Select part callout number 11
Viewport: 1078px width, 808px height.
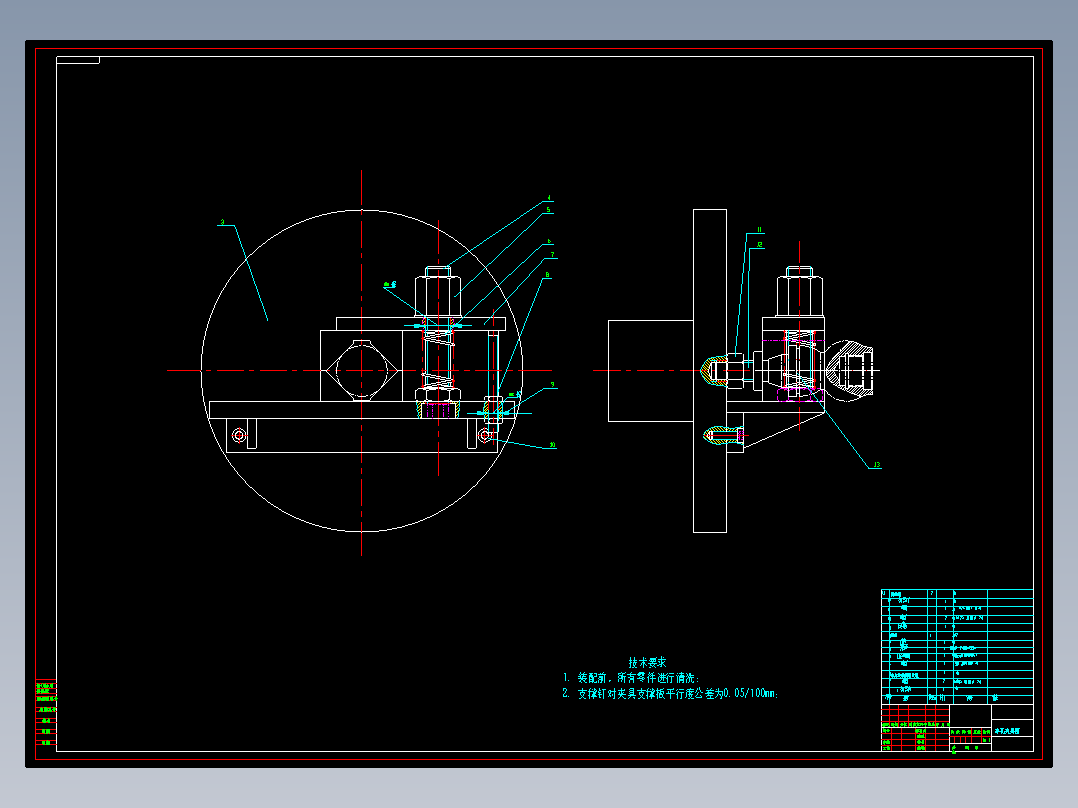(x=759, y=230)
